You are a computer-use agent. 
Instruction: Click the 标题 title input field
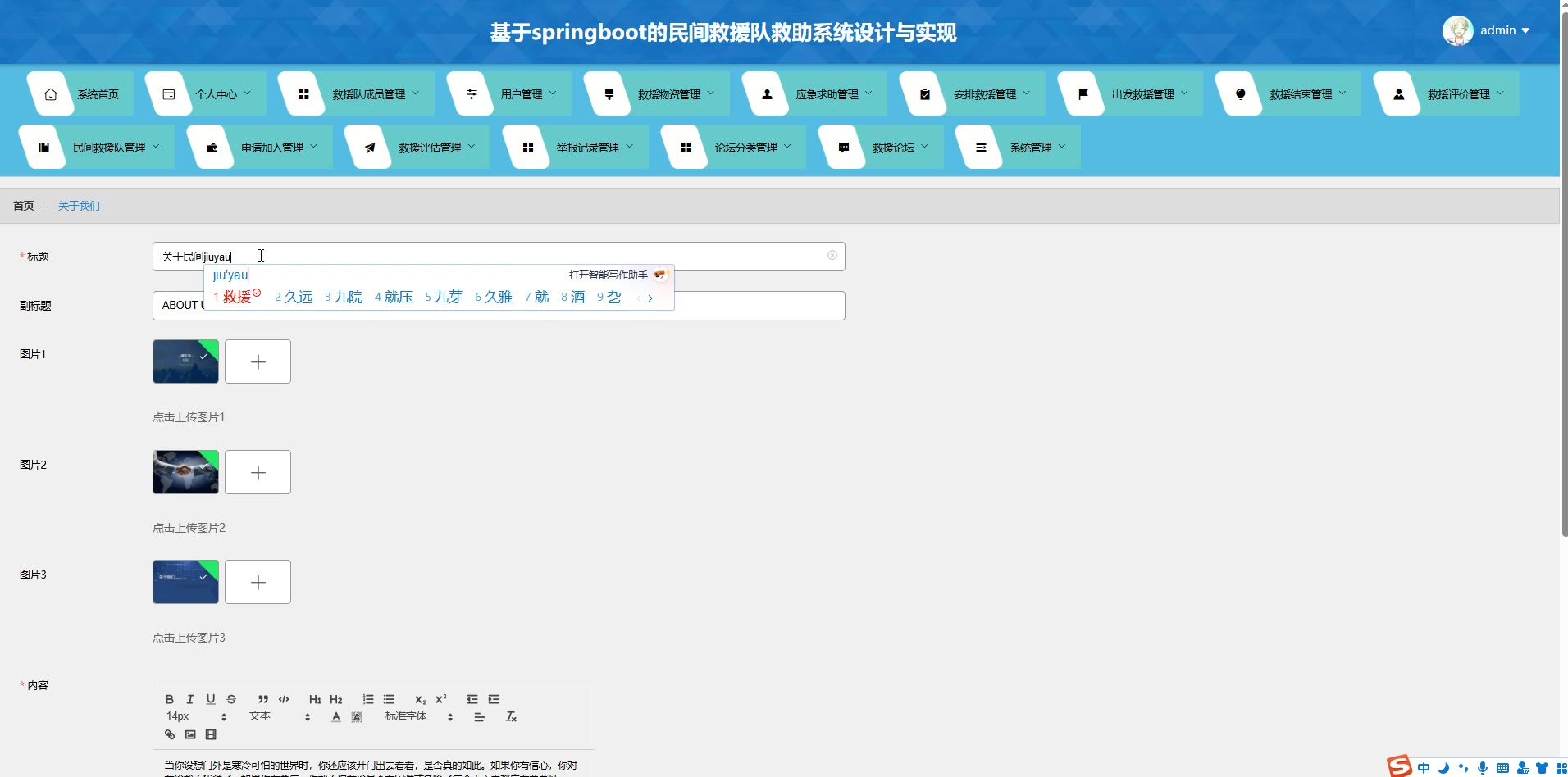click(x=499, y=256)
